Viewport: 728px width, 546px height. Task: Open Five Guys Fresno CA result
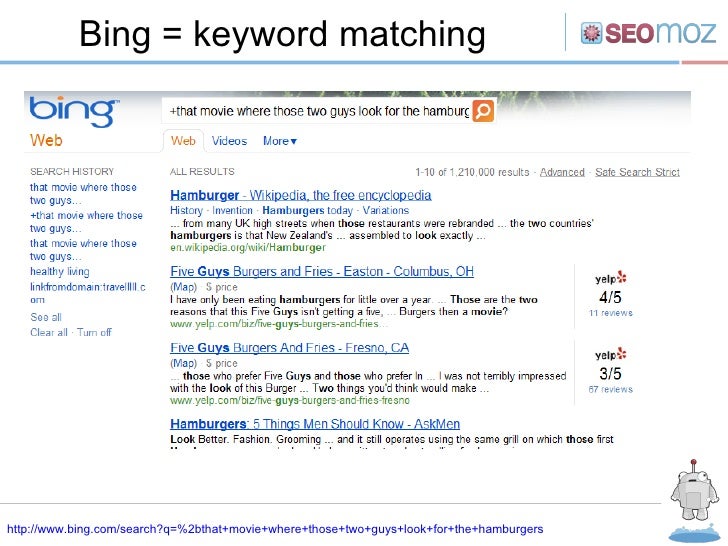289,348
